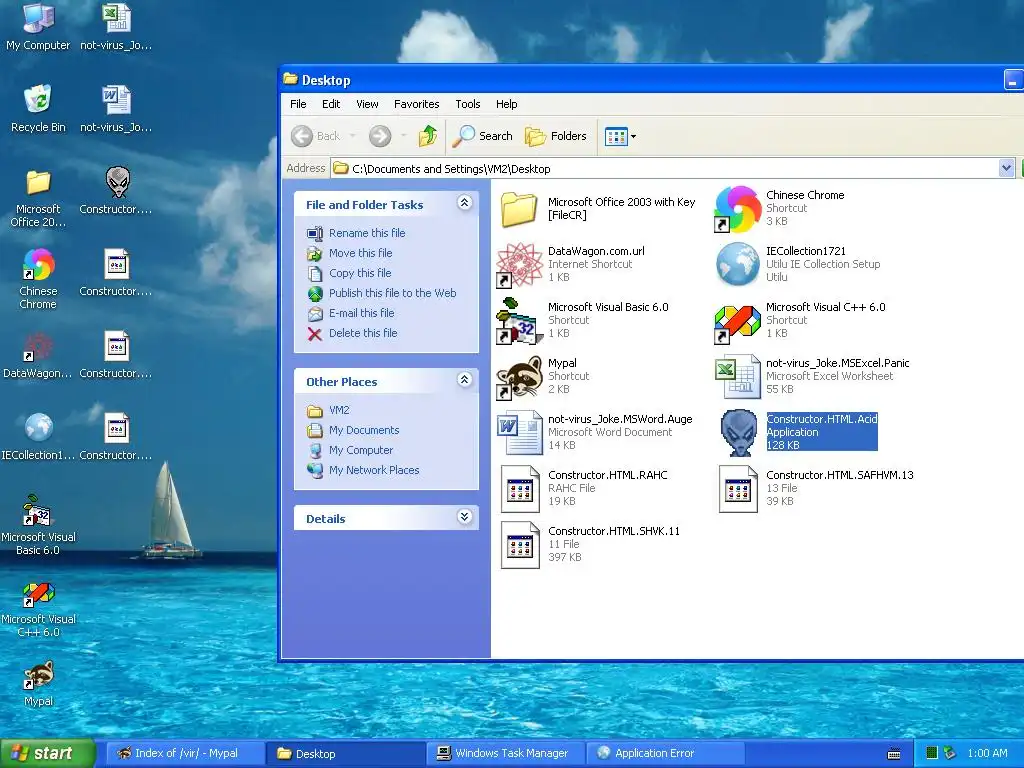Select the Excel not-virus_Jo... desktop icon
This screenshot has width=1024, height=768.
coord(116,26)
